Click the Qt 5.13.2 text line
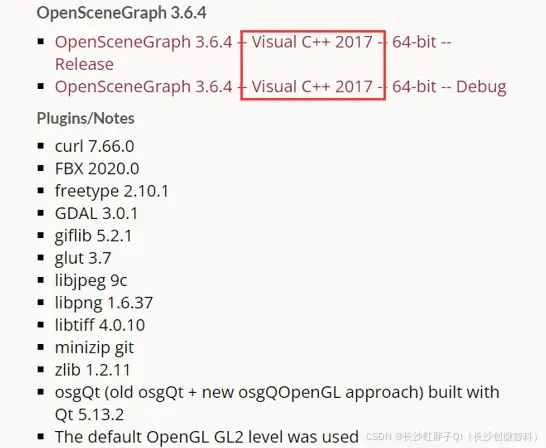This screenshot has height=448, width=546. 89,415
